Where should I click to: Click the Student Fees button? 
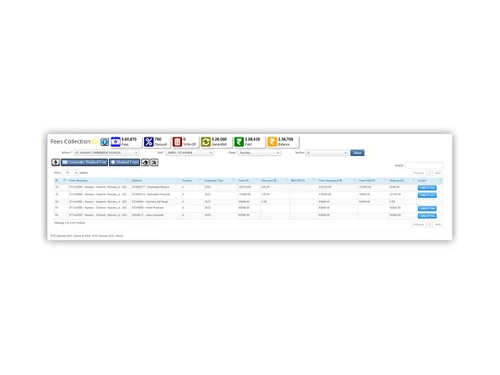pos(124,162)
